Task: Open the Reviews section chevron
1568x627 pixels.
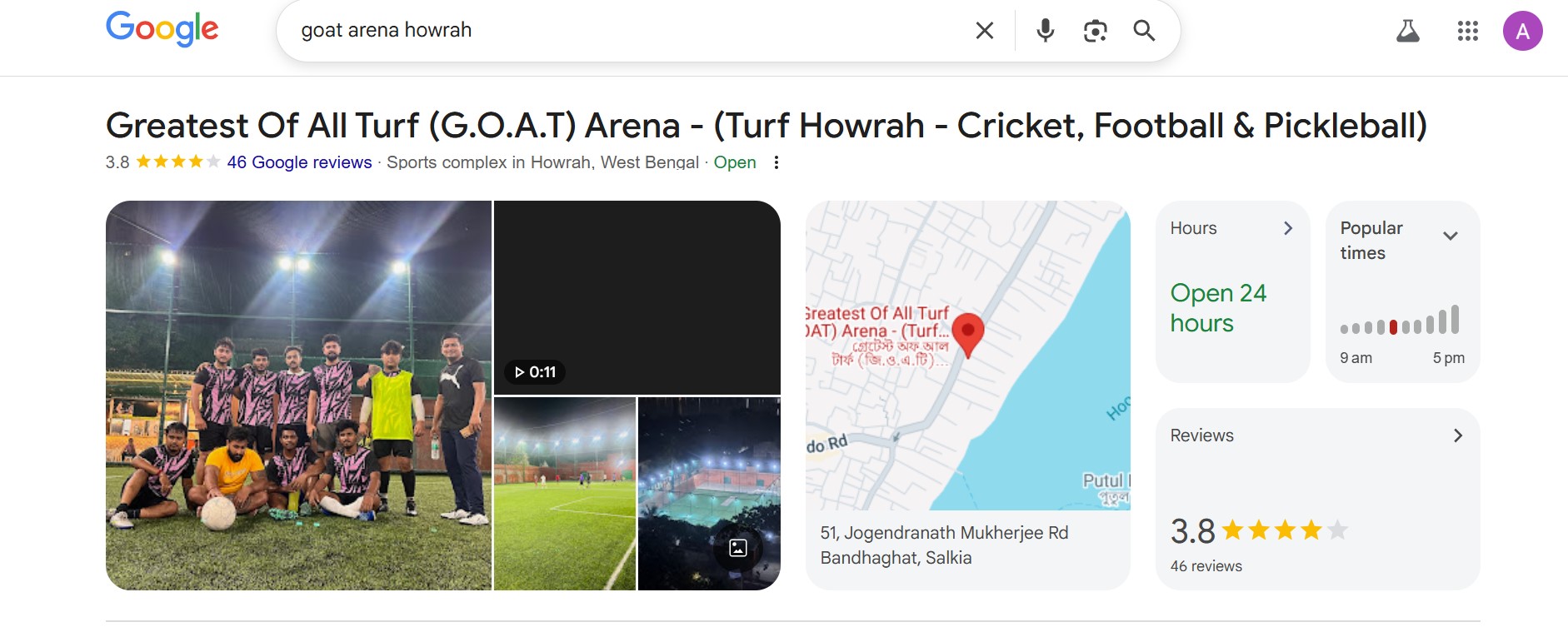Action: (x=1456, y=435)
